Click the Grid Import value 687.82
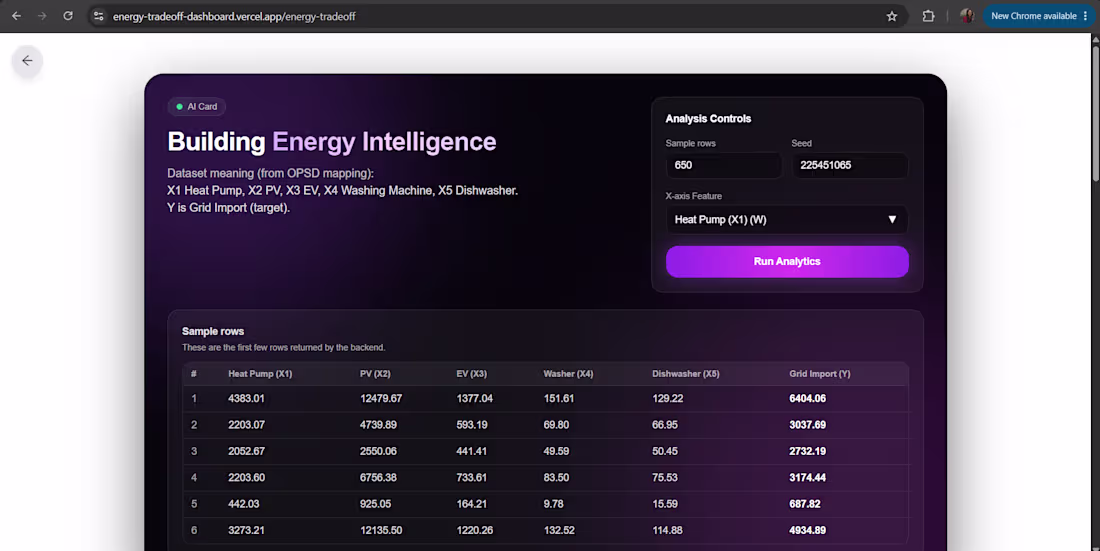 tap(805, 504)
